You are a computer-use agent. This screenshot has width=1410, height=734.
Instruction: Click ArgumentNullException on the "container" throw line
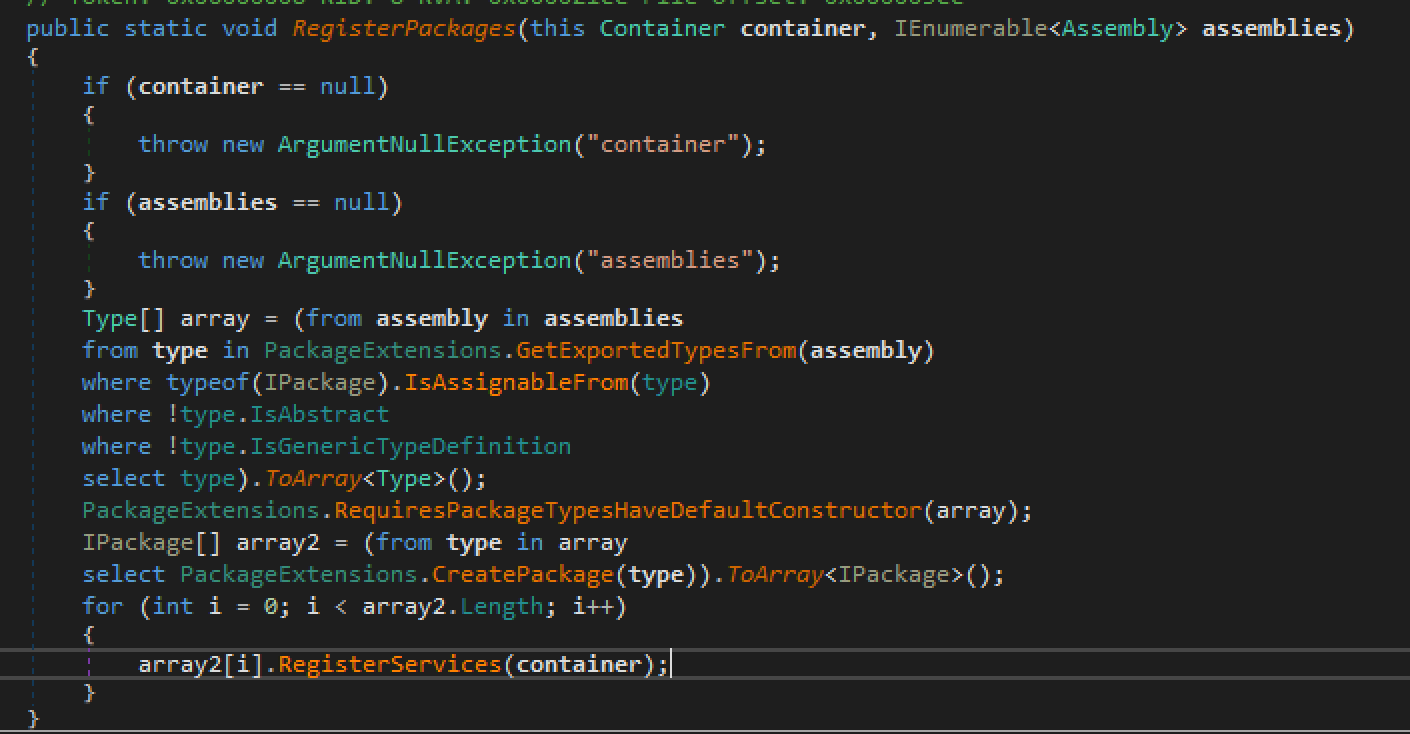point(424,144)
